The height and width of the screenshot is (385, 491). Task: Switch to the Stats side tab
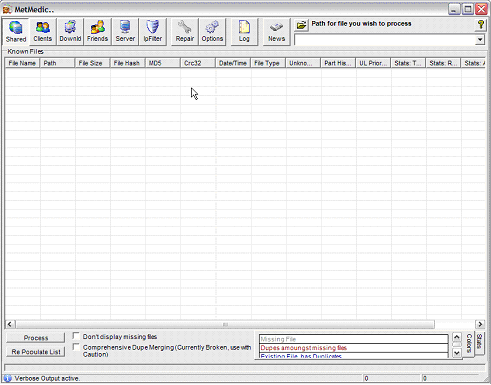point(480,341)
